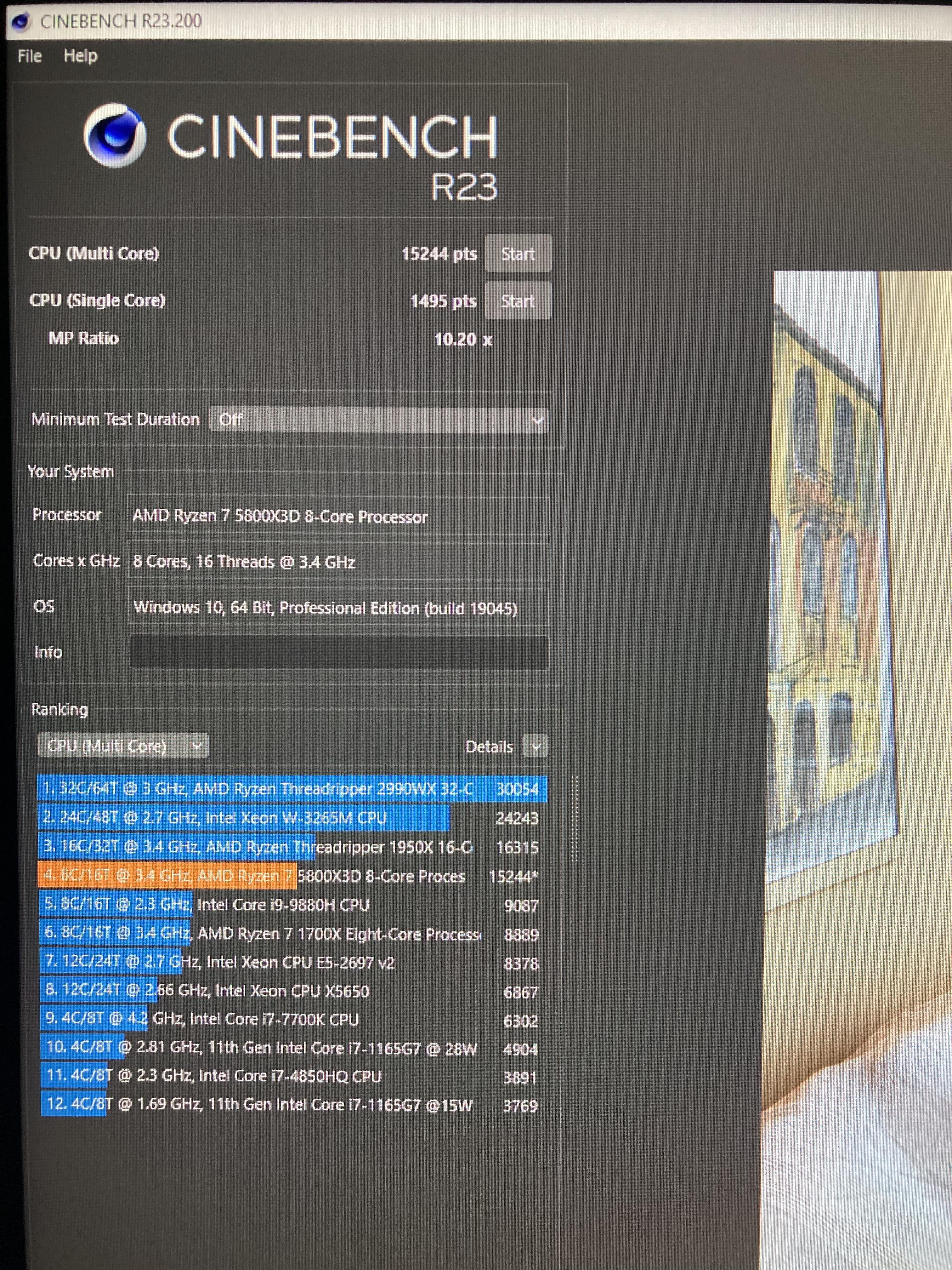Image resolution: width=952 pixels, height=1270 pixels.
Task: Click the Cinebench sphere logo
Action: click(x=114, y=135)
